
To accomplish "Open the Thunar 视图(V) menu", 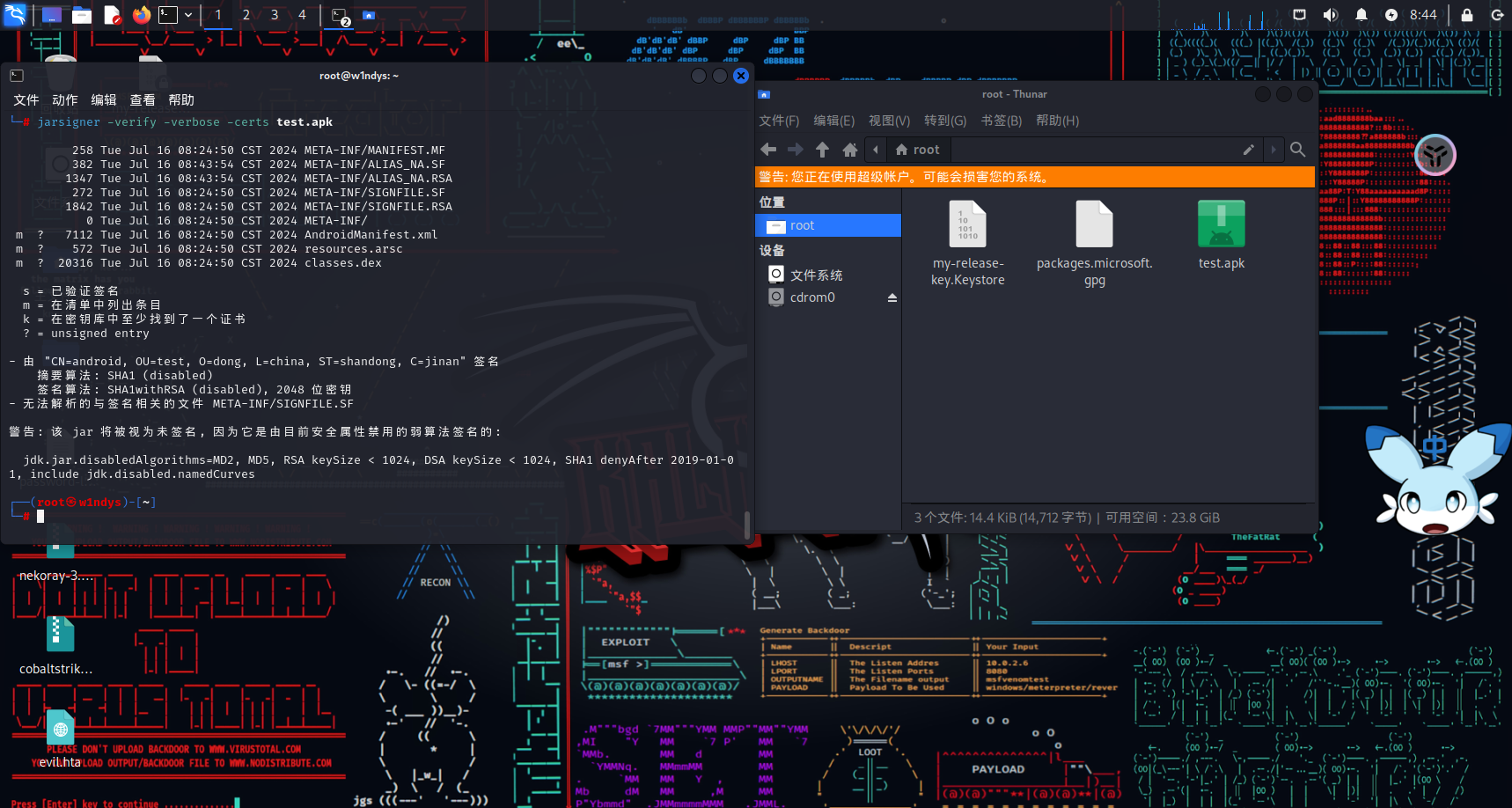I will point(889,121).
